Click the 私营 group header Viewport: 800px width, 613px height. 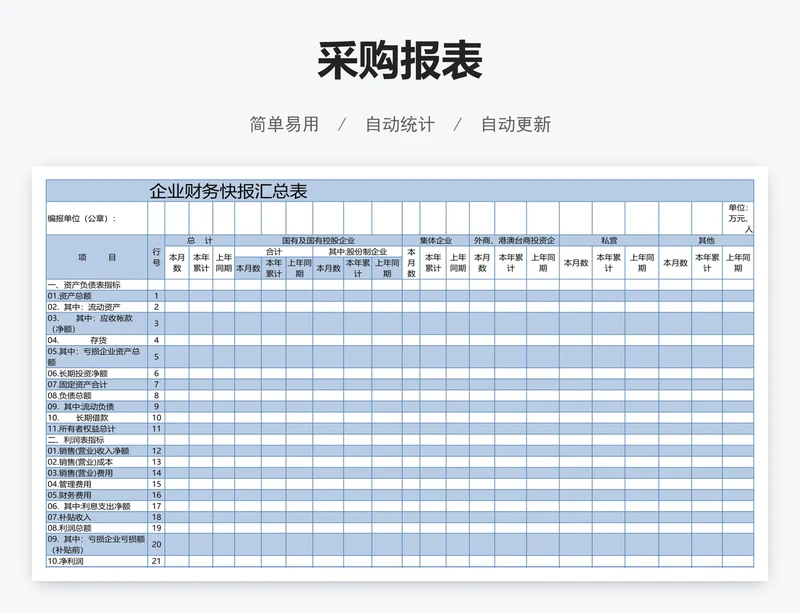pyautogui.click(x=609, y=240)
